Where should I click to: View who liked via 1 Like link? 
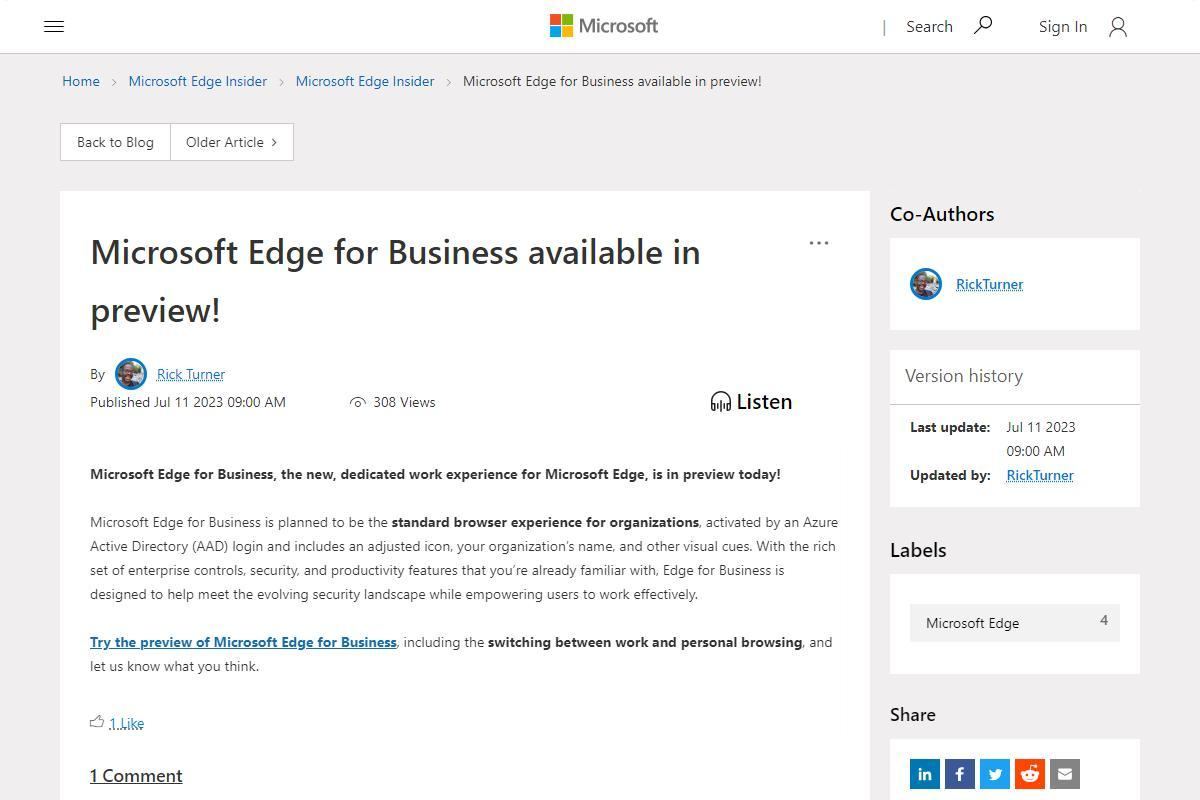point(127,723)
